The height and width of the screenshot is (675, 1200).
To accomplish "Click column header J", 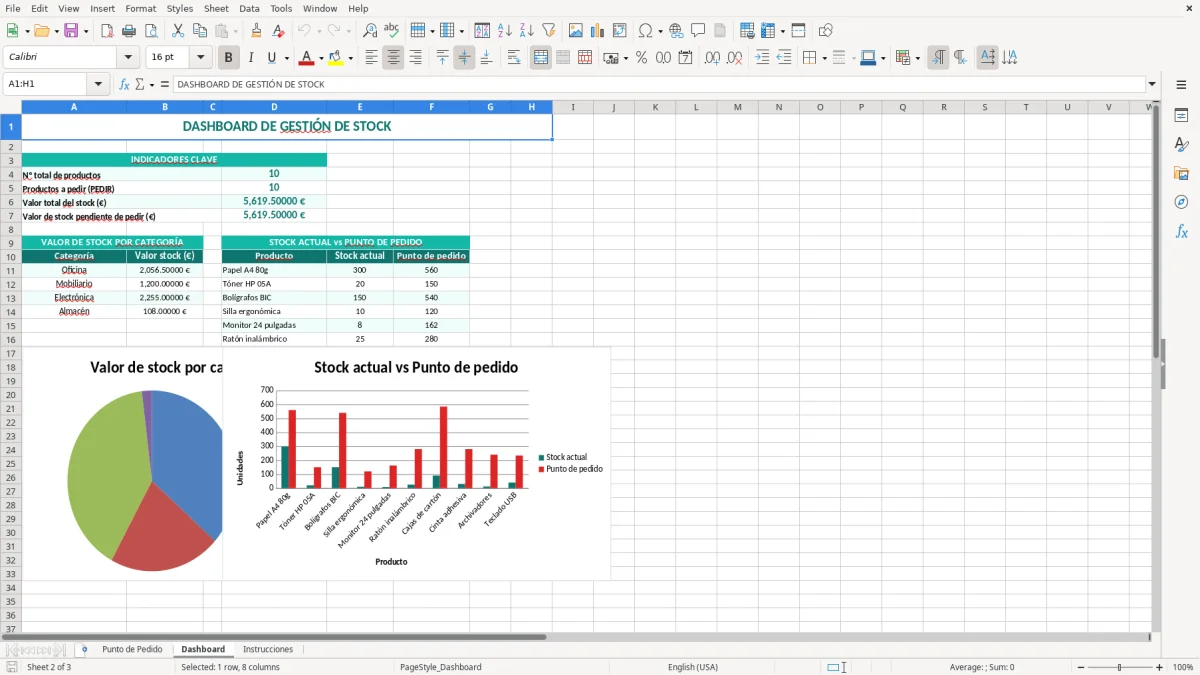I will click(613, 107).
